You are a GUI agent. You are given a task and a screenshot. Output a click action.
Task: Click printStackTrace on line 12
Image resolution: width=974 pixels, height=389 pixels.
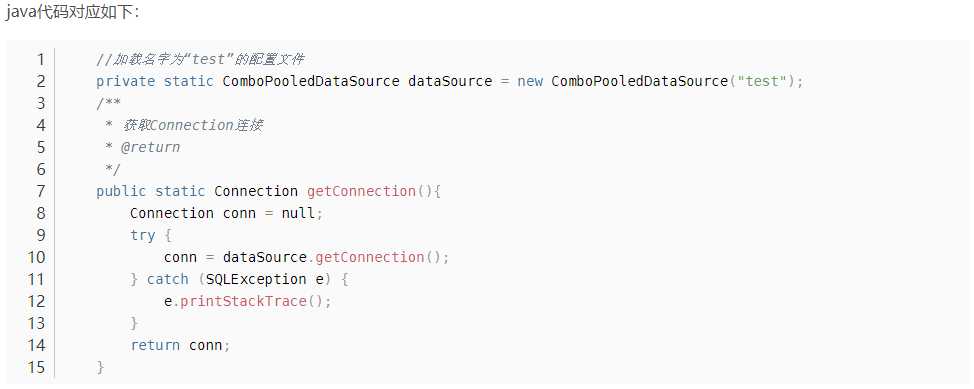tap(244, 301)
